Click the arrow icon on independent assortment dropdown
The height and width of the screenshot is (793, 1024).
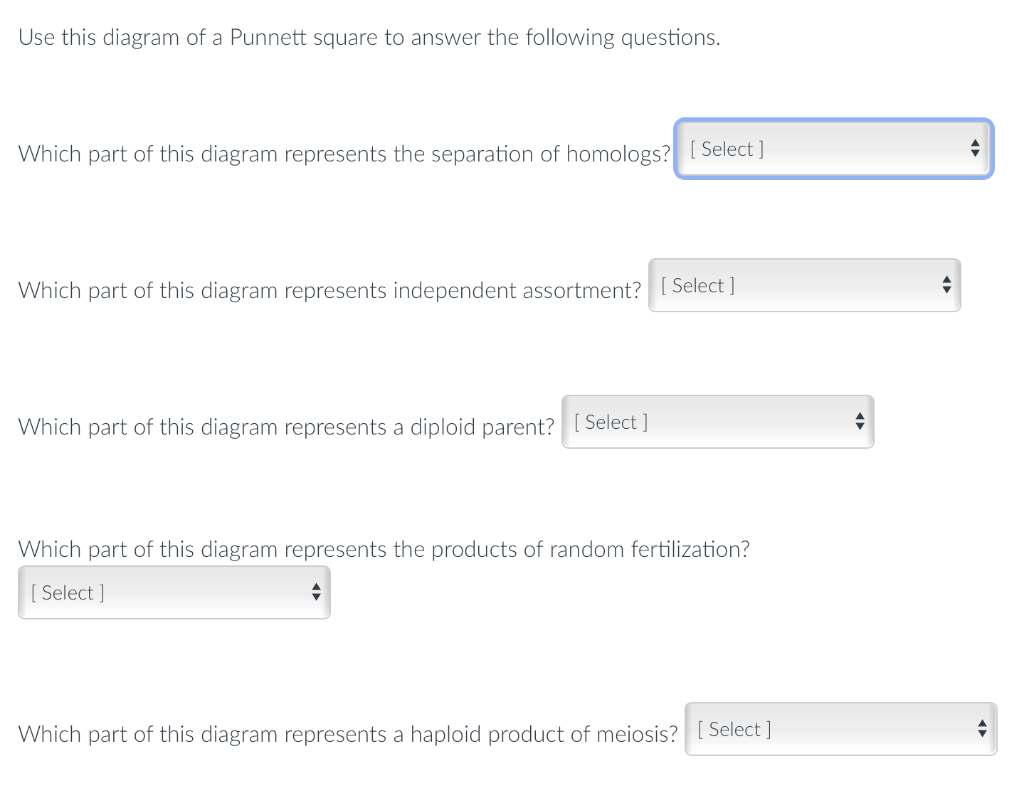(945, 286)
